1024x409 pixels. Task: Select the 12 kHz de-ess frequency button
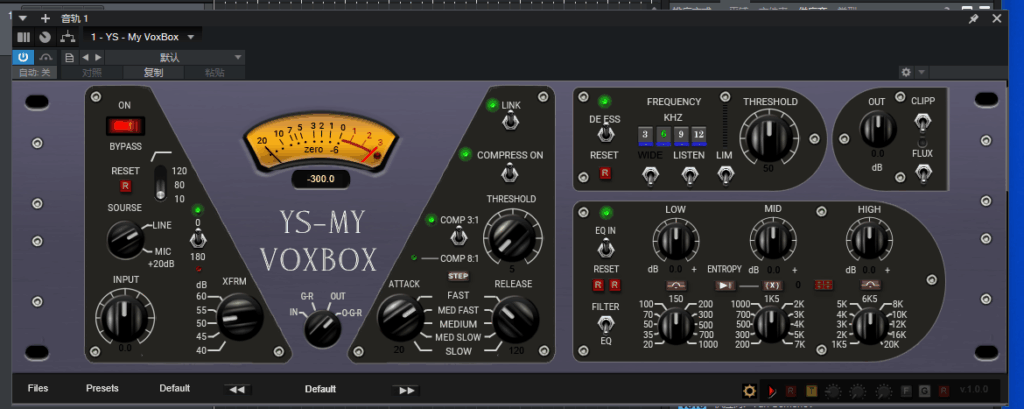click(x=699, y=135)
